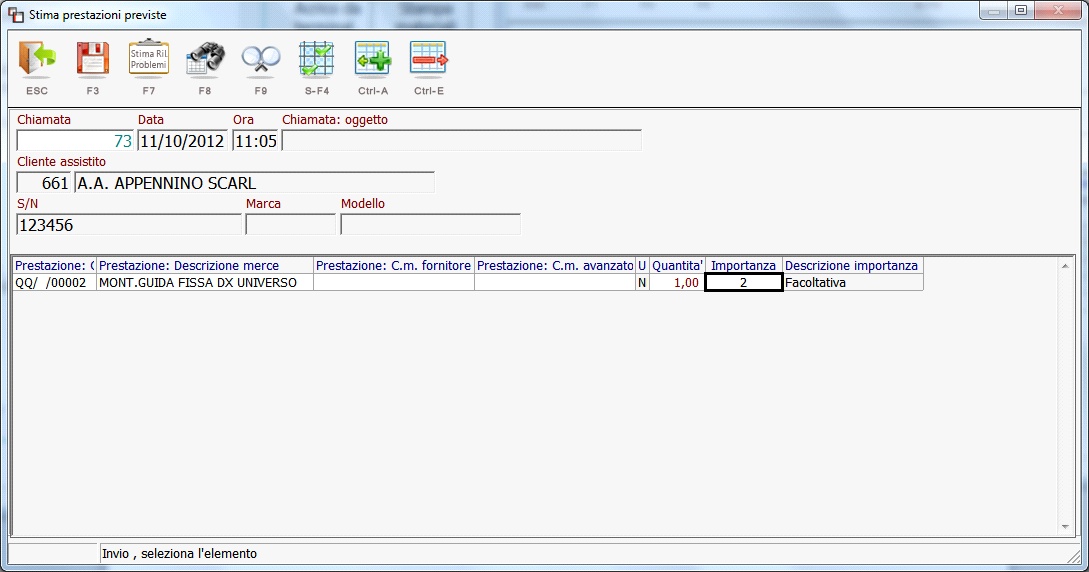Click the Chiamata number field
The height and width of the screenshot is (572, 1089).
click(x=75, y=141)
